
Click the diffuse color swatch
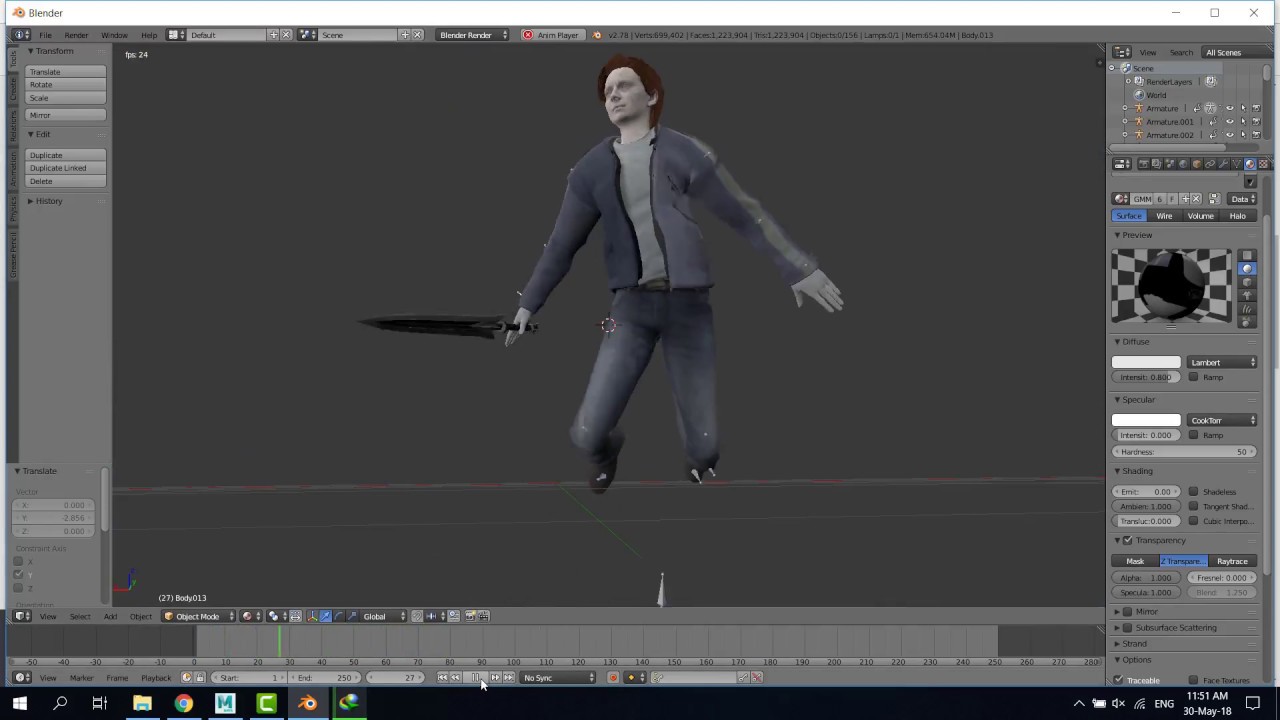[x=1146, y=362]
